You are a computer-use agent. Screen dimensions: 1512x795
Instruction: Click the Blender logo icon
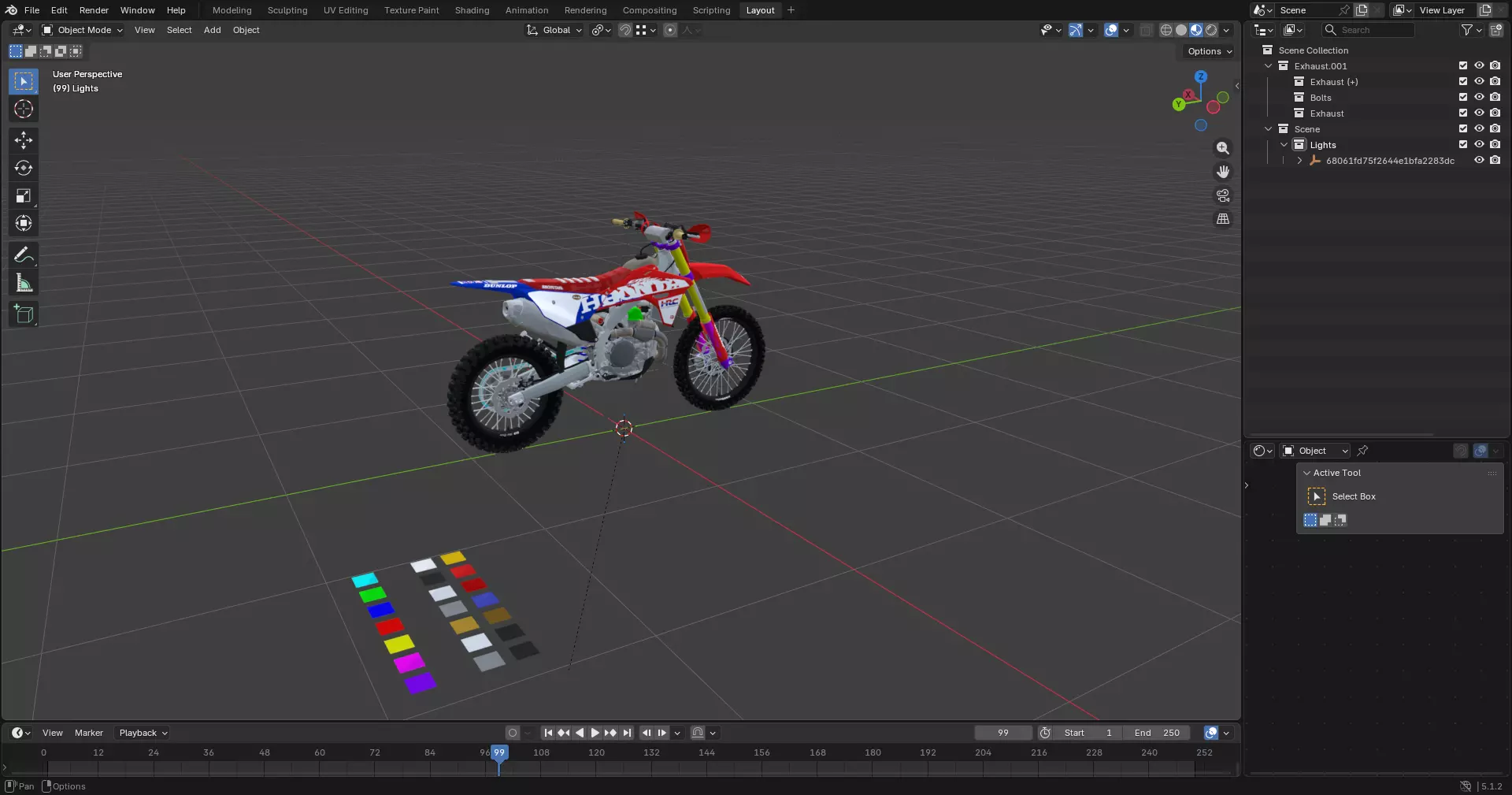(11, 10)
